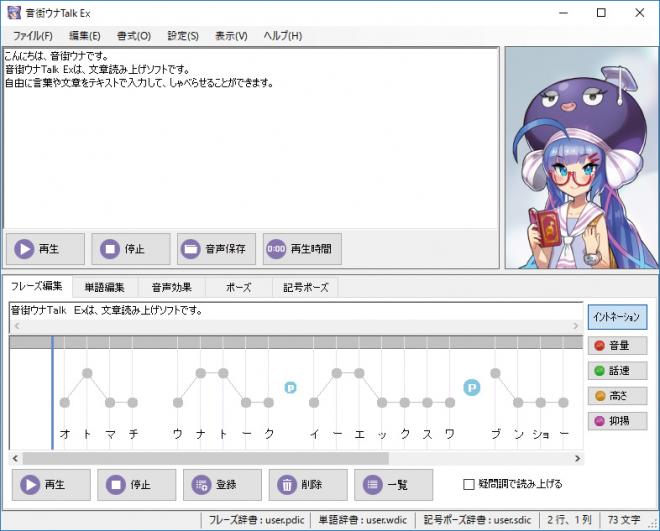Click フレーズ辞書 : user.pdic in status bar
The image size is (660, 531).
pyautogui.click(x=256, y=520)
